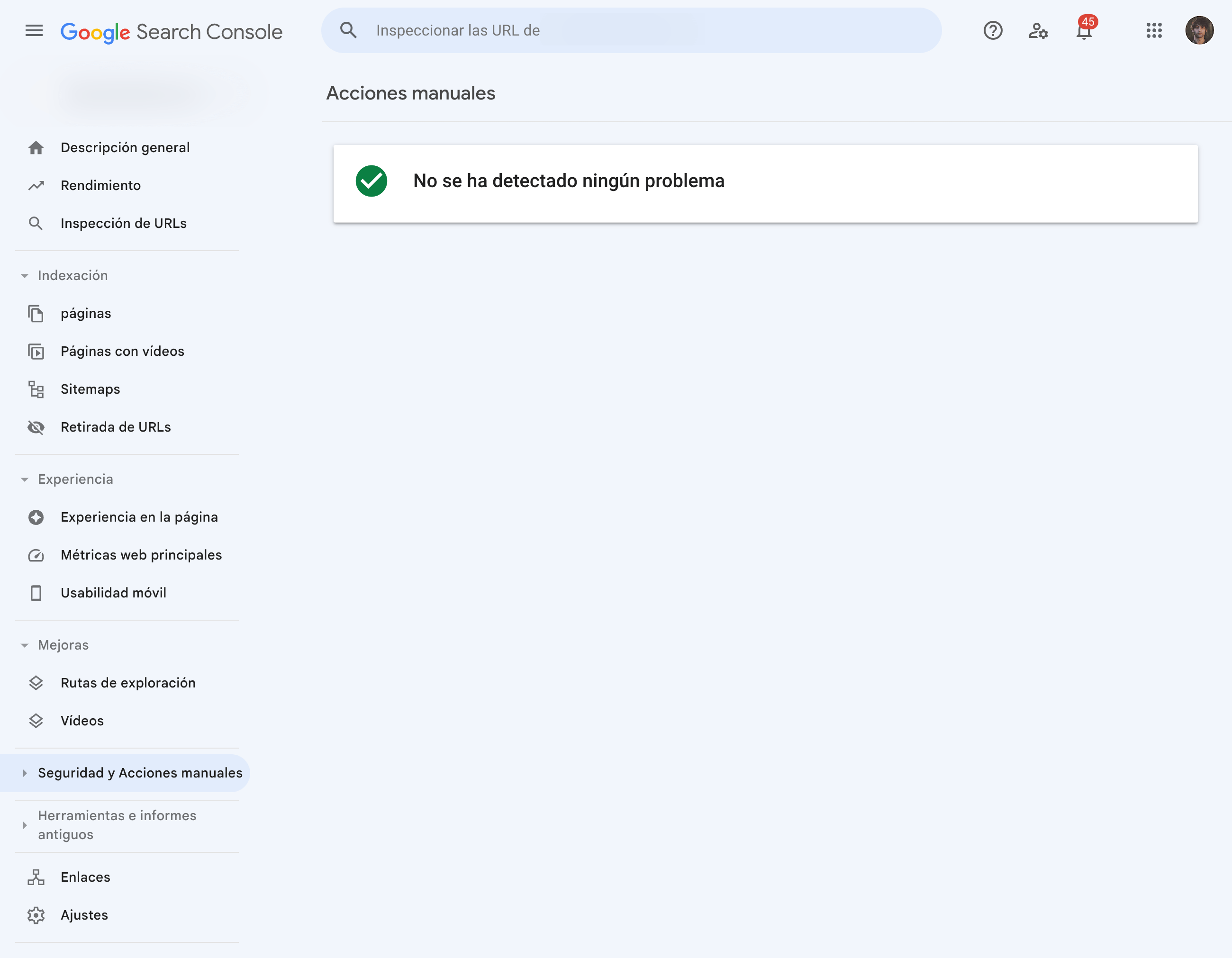Viewport: 1232px width, 958px height.
Task: Open the Sitemaps report
Action: [90, 389]
